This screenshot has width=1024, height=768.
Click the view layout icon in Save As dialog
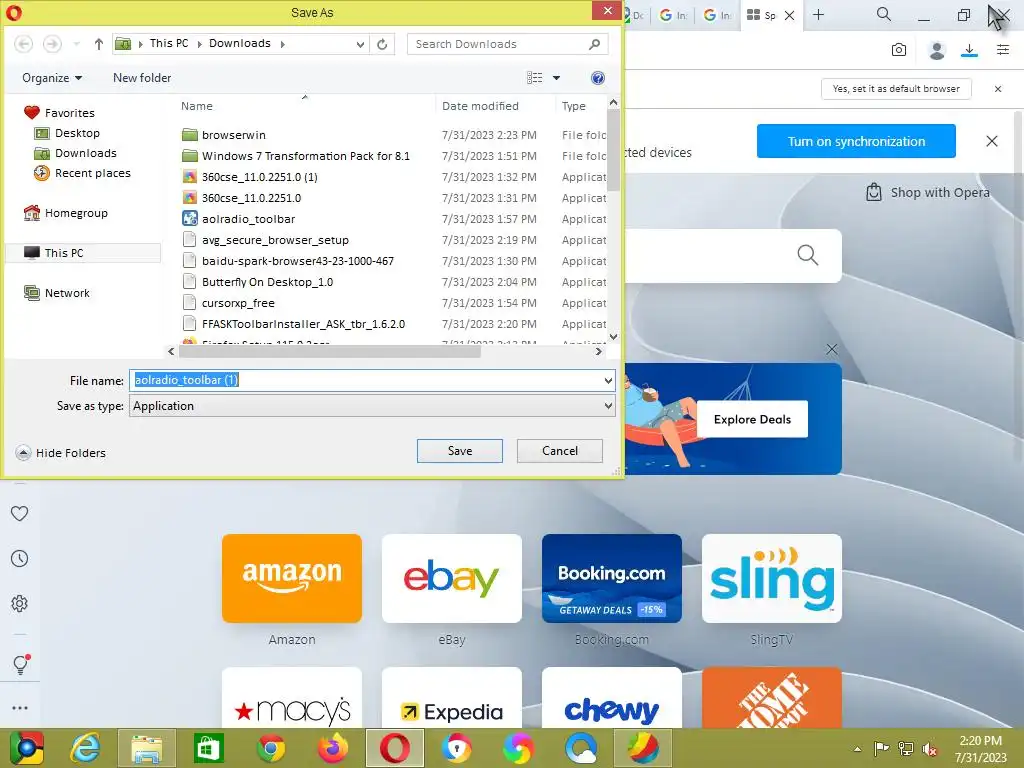(x=535, y=78)
